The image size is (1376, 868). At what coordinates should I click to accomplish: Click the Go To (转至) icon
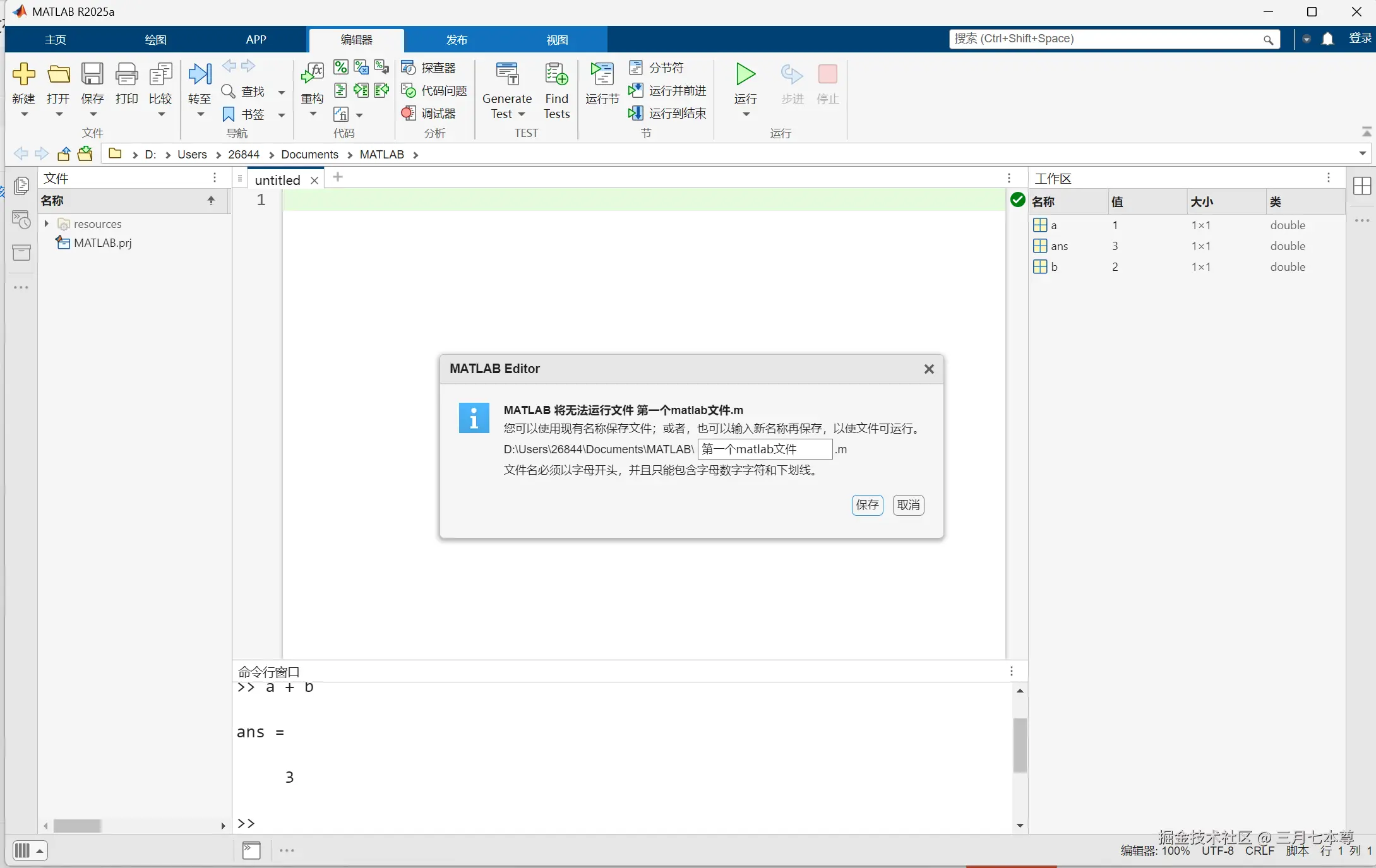tap(200, 75)
